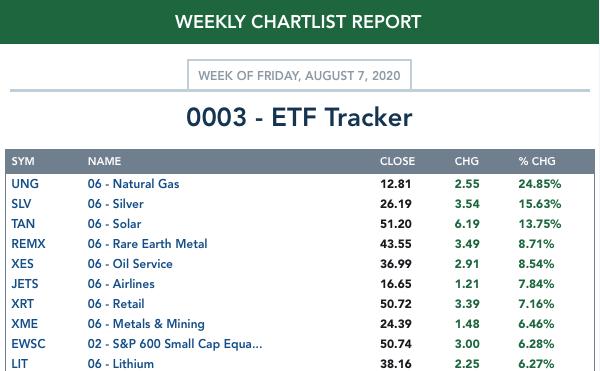Open the 06 - Silver chart link
The image size is (600, 371).
coord(116,204)
